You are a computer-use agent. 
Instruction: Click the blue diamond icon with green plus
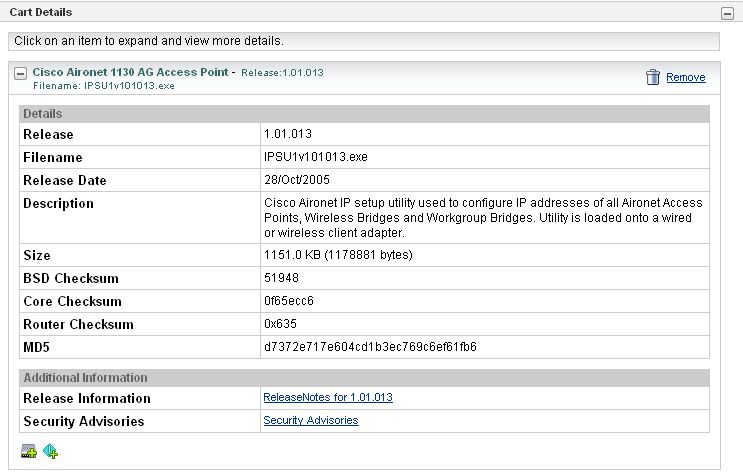pos(51,452)
